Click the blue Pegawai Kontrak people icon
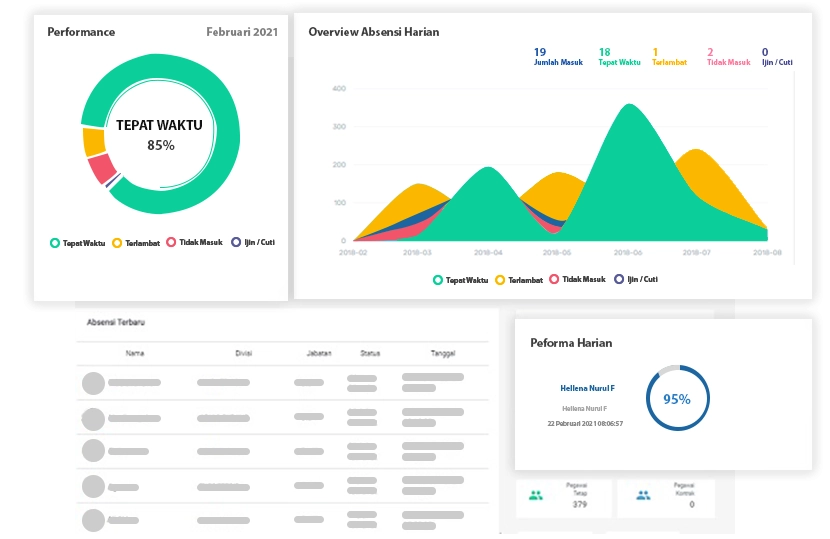This screenshot has width=830, height=539. [643, 494]
